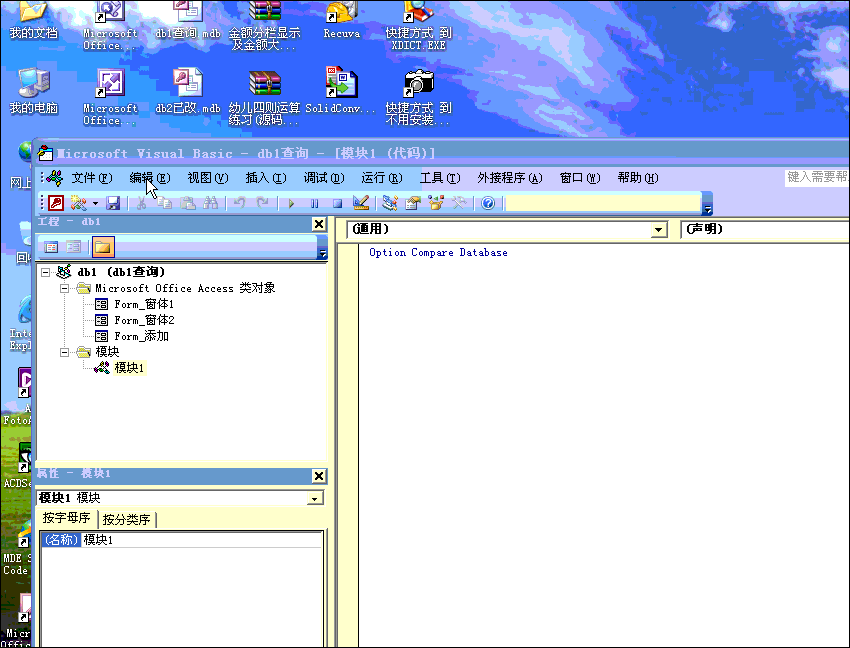
Task: Toggle Folders view in project pane
Action: [x=103, y=247]
